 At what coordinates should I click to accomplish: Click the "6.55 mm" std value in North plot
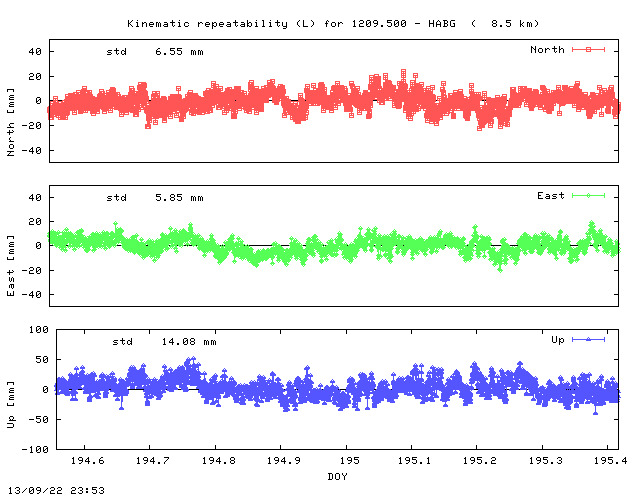coord(179,52)
